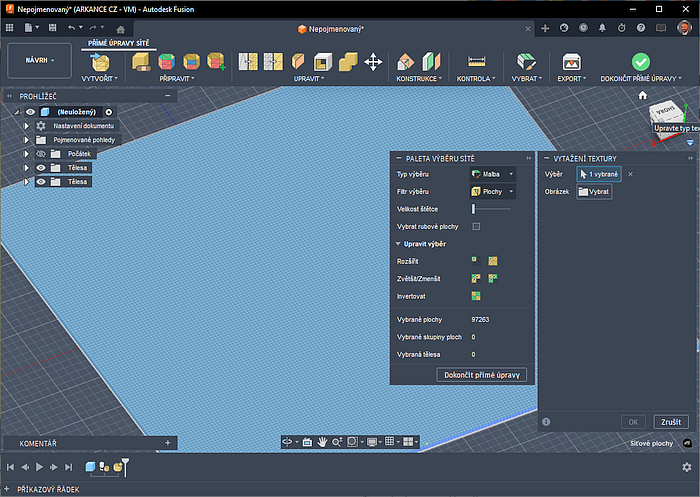
Task: Click the Velikost štětce slider
Action: pyautogui.click(x=473, y=208)
